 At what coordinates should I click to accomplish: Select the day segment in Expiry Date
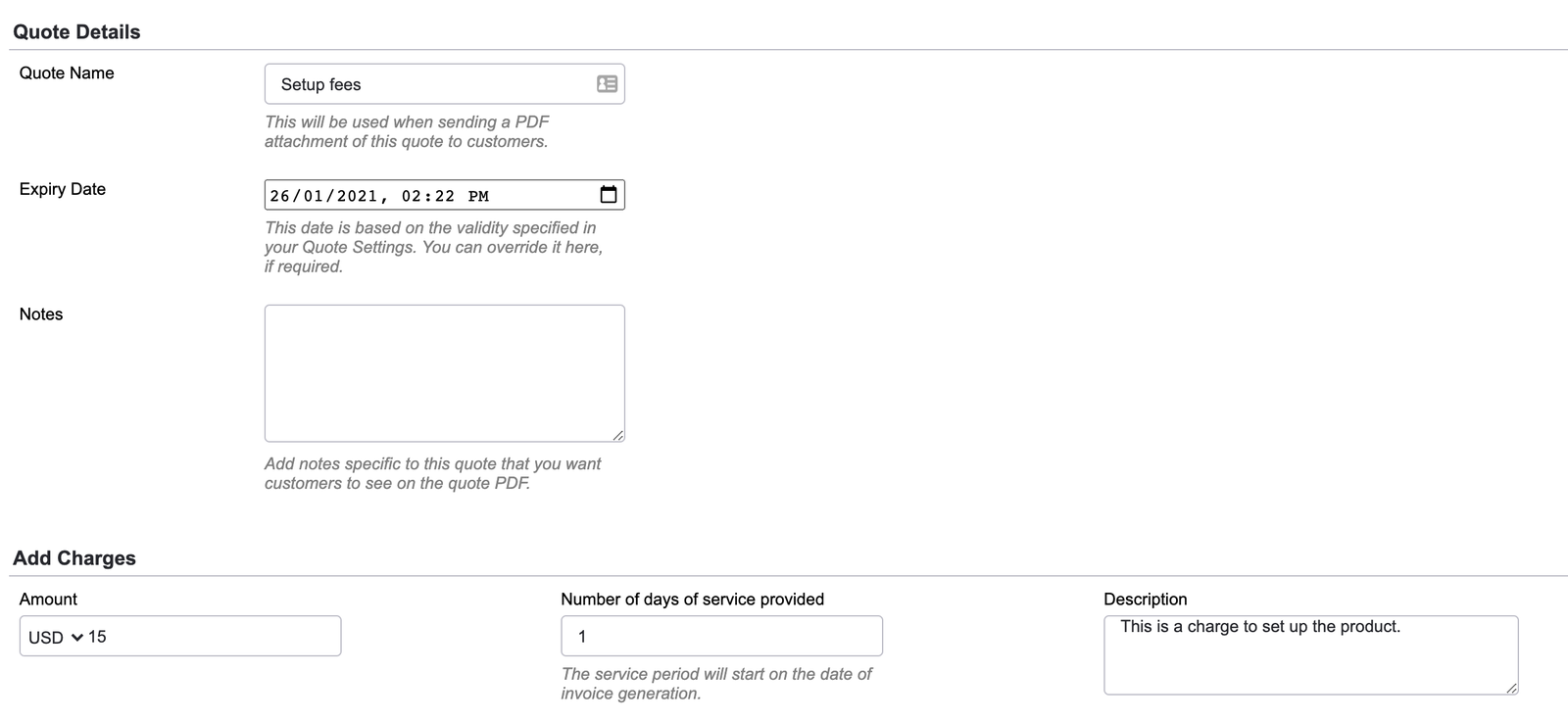(x=280, y=196)
